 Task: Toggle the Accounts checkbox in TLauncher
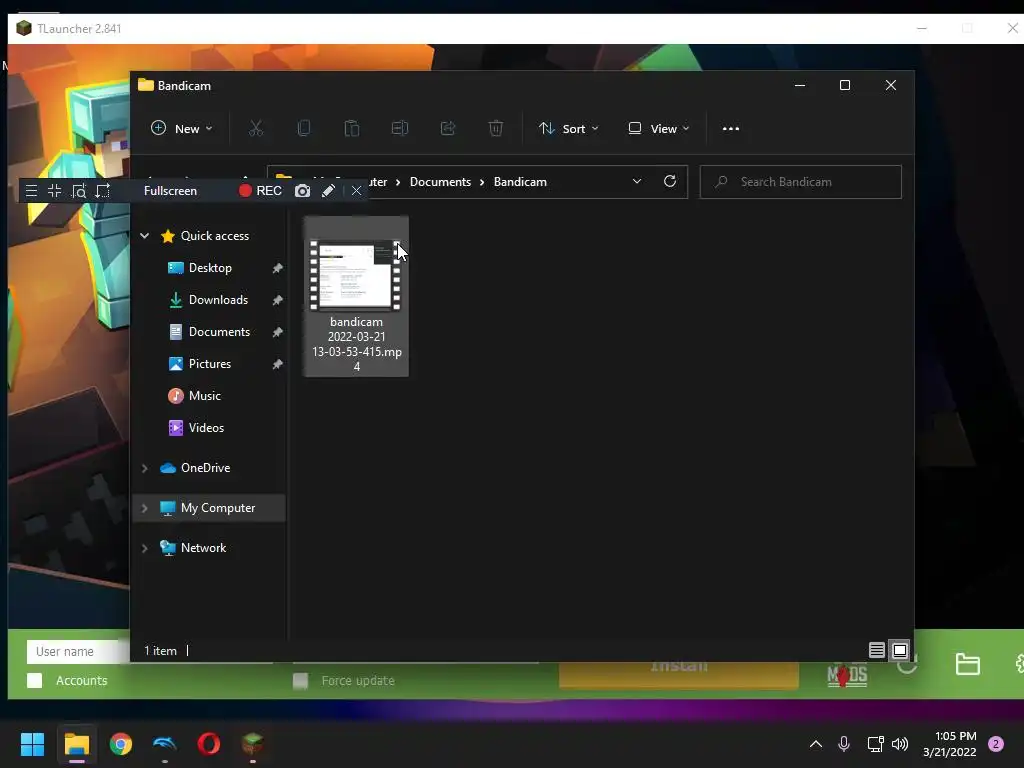35,680
